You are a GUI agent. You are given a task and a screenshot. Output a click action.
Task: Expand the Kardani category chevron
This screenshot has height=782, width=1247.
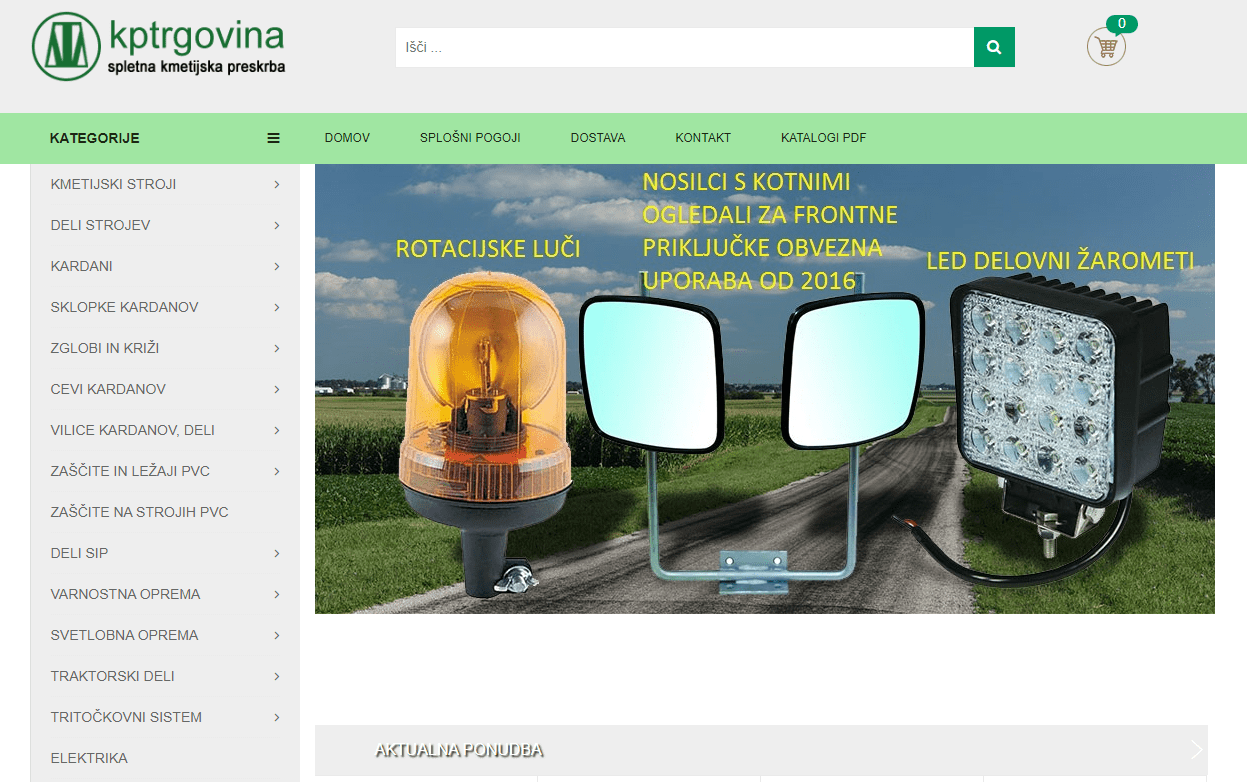277,266
